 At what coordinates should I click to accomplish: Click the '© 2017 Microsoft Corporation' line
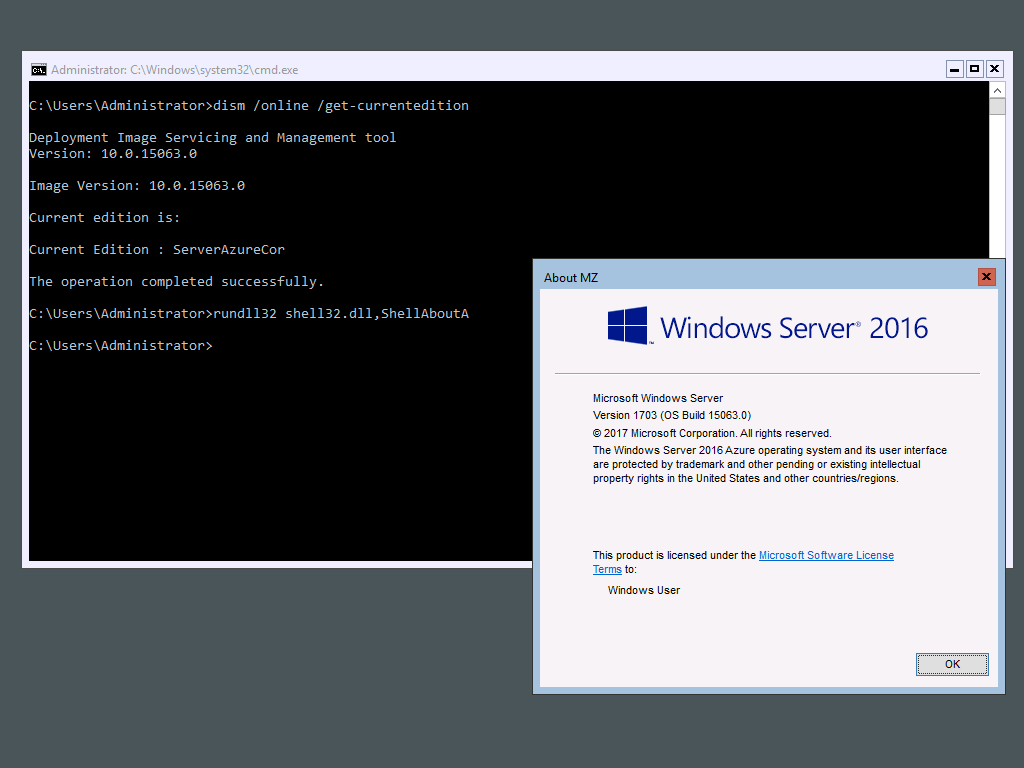[712, 434]
